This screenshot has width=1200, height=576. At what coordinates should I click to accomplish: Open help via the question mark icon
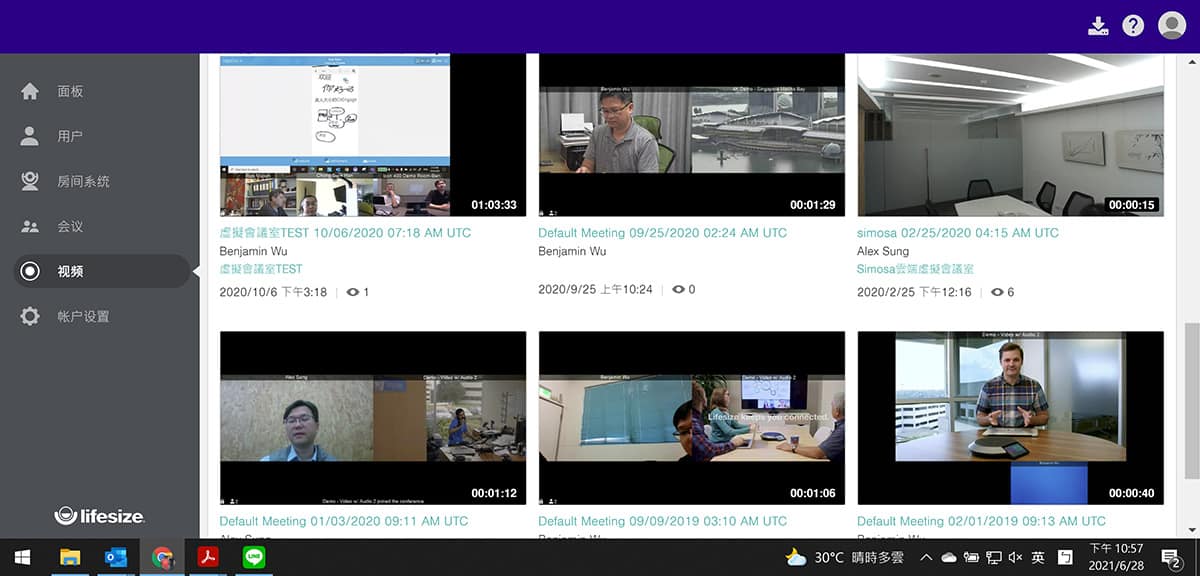(x=1133, y=26)
